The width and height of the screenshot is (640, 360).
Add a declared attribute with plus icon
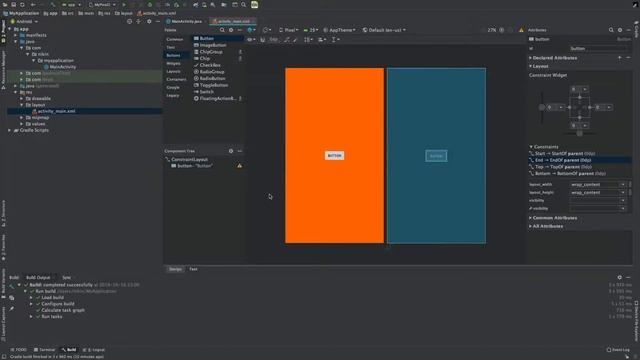pos(620,58)
